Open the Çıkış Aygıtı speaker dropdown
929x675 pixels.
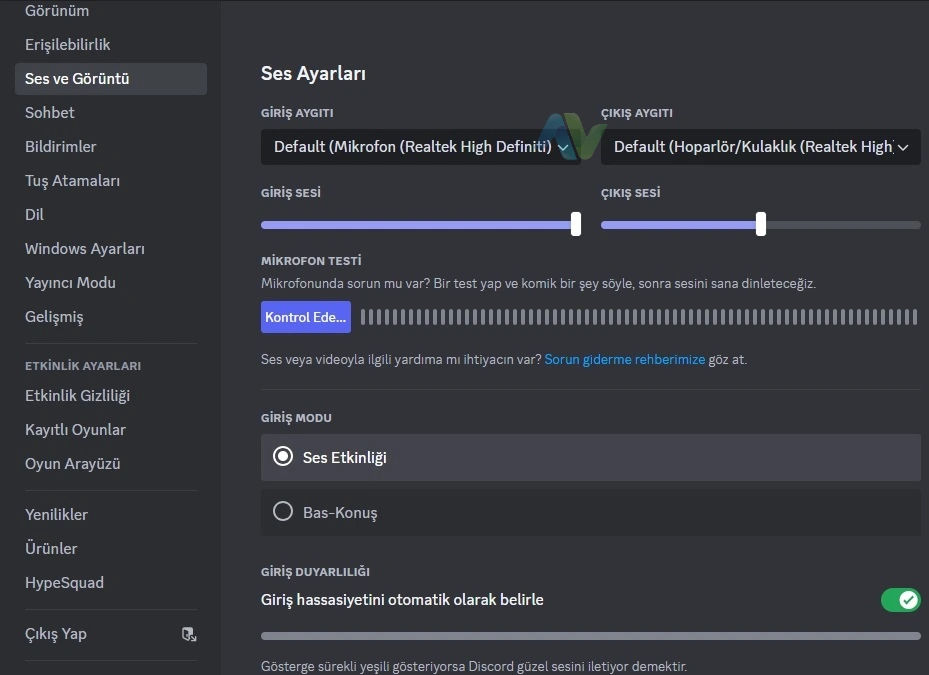[x=761, y=147]
